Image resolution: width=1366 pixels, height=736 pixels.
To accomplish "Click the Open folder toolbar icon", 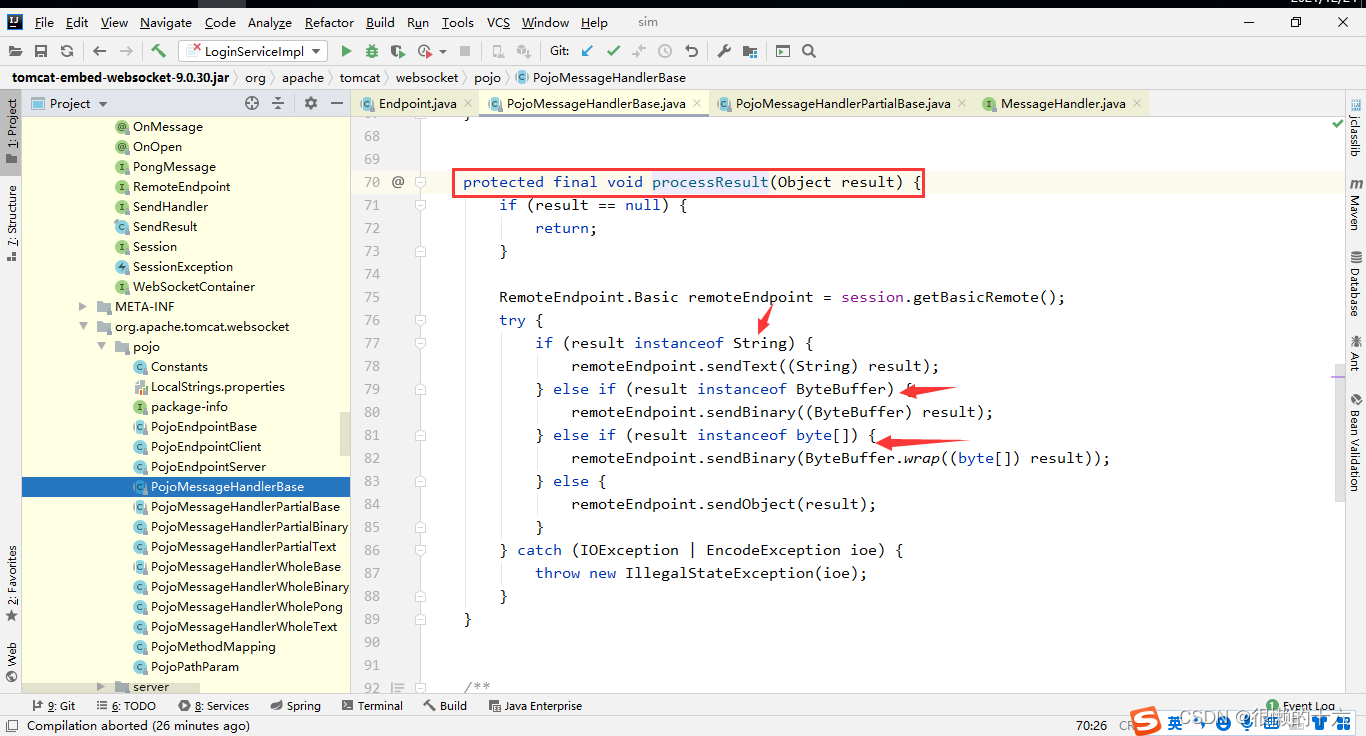I will point(15,51).
